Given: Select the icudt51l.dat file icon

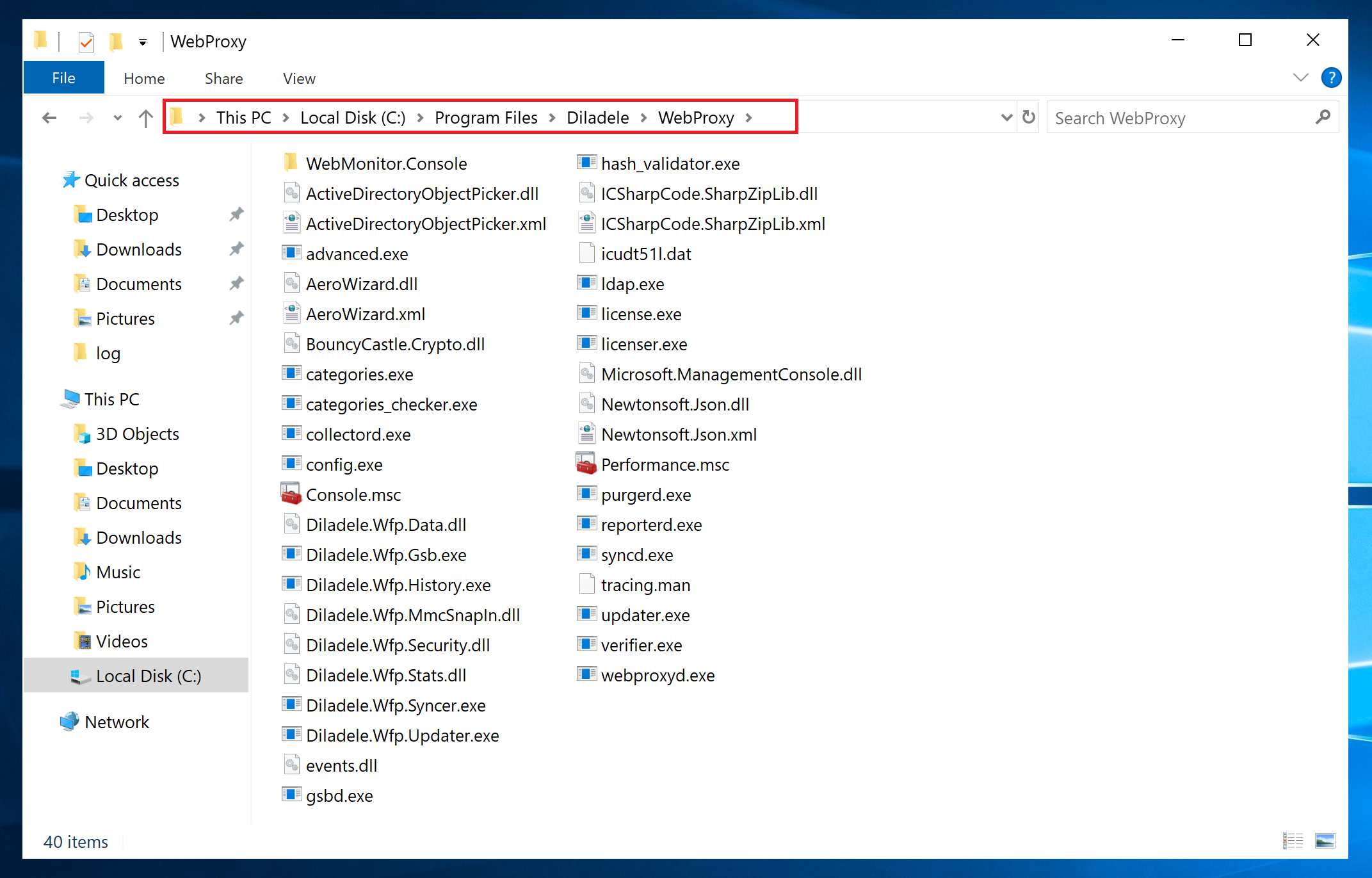Looking at the screenshot, I should click(x=586, y=253).
